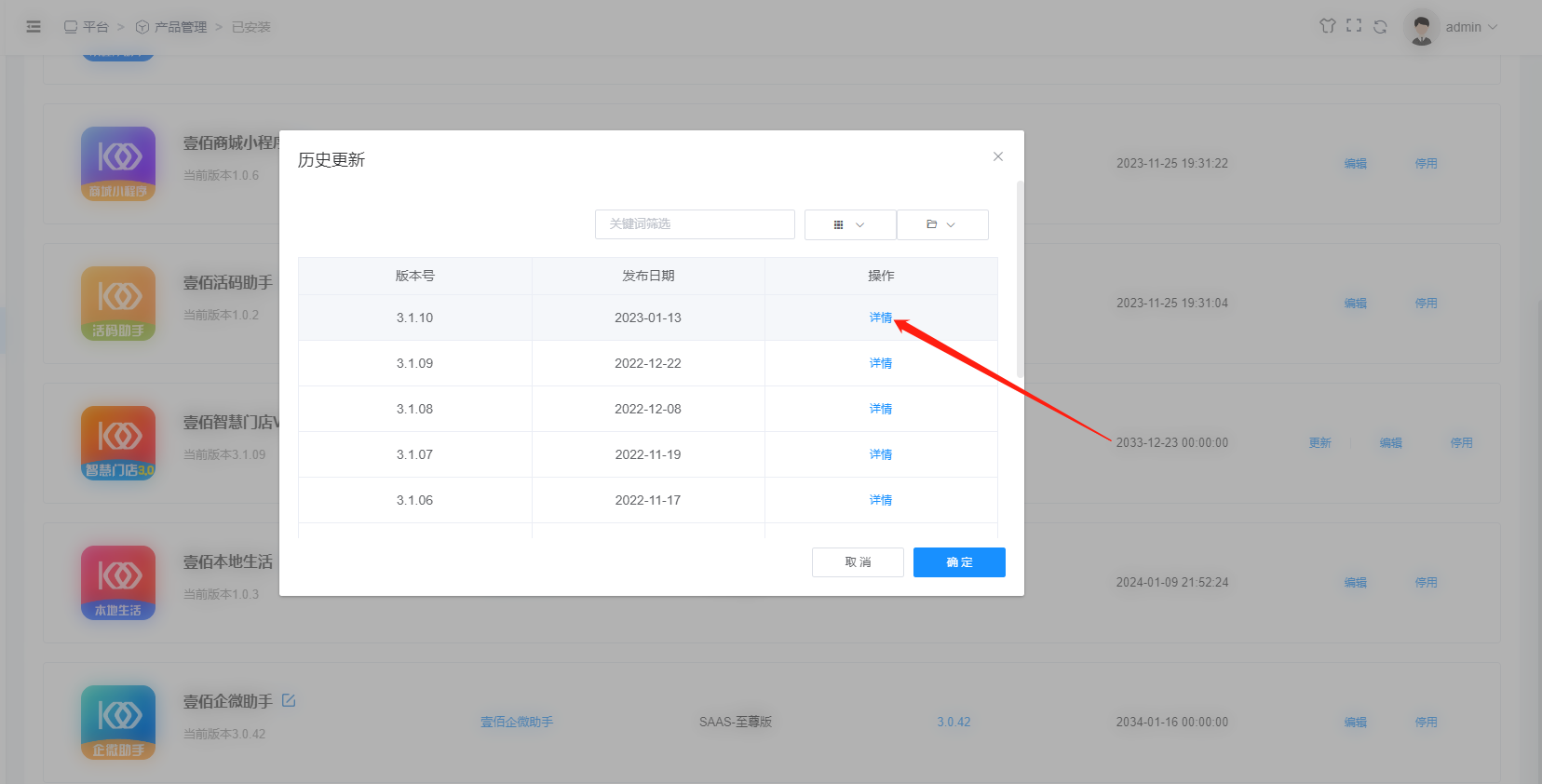1542x784 pixels.
Task: Toggle fullscreen mode icon in header
Action: (x=1354, y=26)
